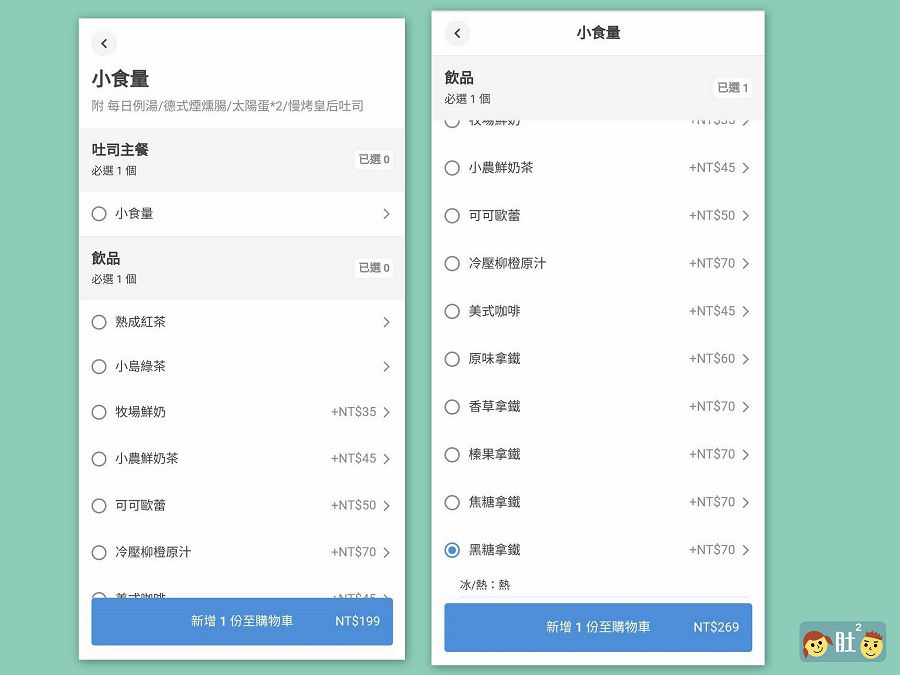Choose 榛果拿鐵 radio option
900x675 pixels.
click(x=452, y=455)
